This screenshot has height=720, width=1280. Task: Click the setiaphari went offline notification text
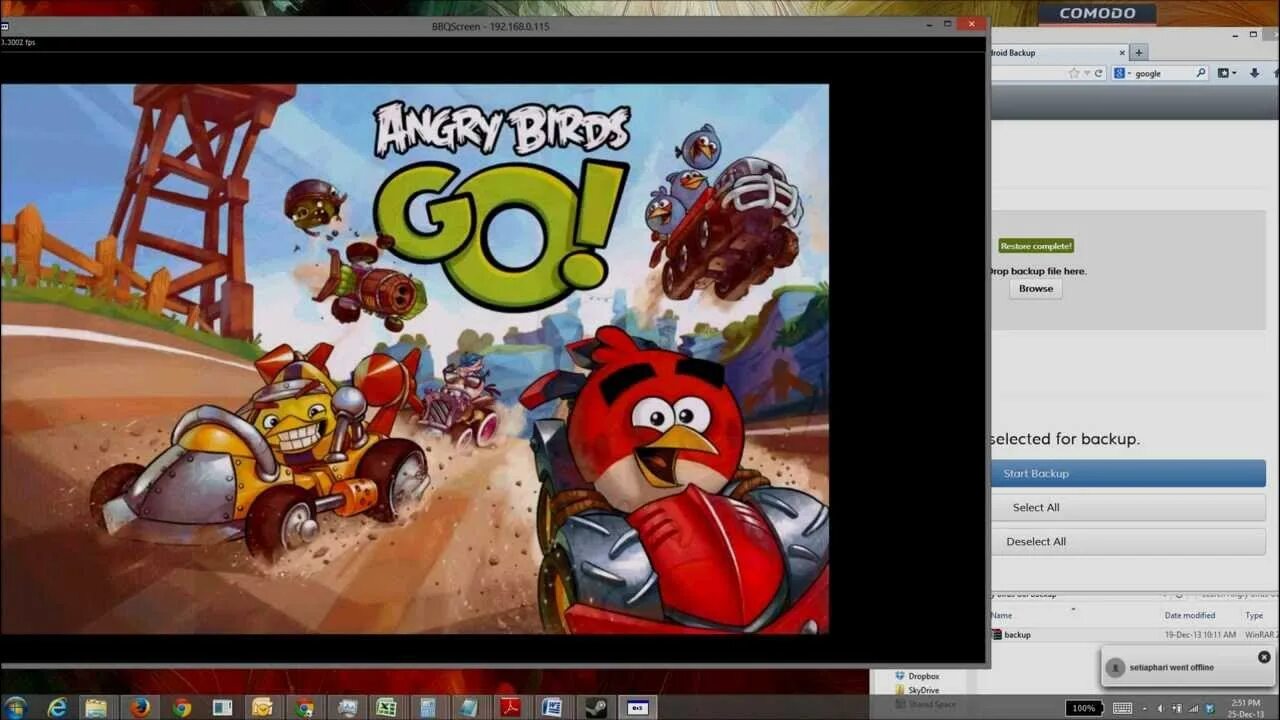(1171, 667)
